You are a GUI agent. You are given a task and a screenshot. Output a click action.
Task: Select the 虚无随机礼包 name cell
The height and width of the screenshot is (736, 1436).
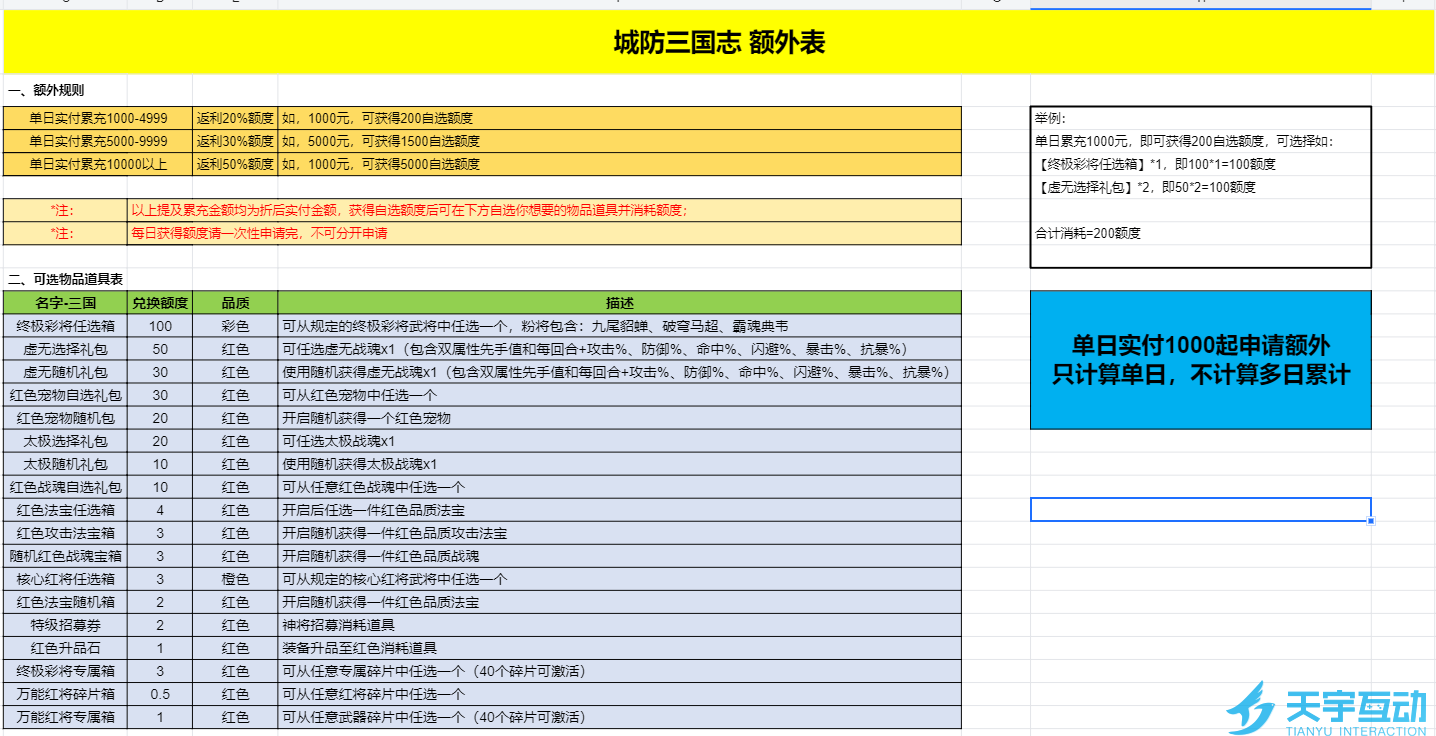pos(65,372)
